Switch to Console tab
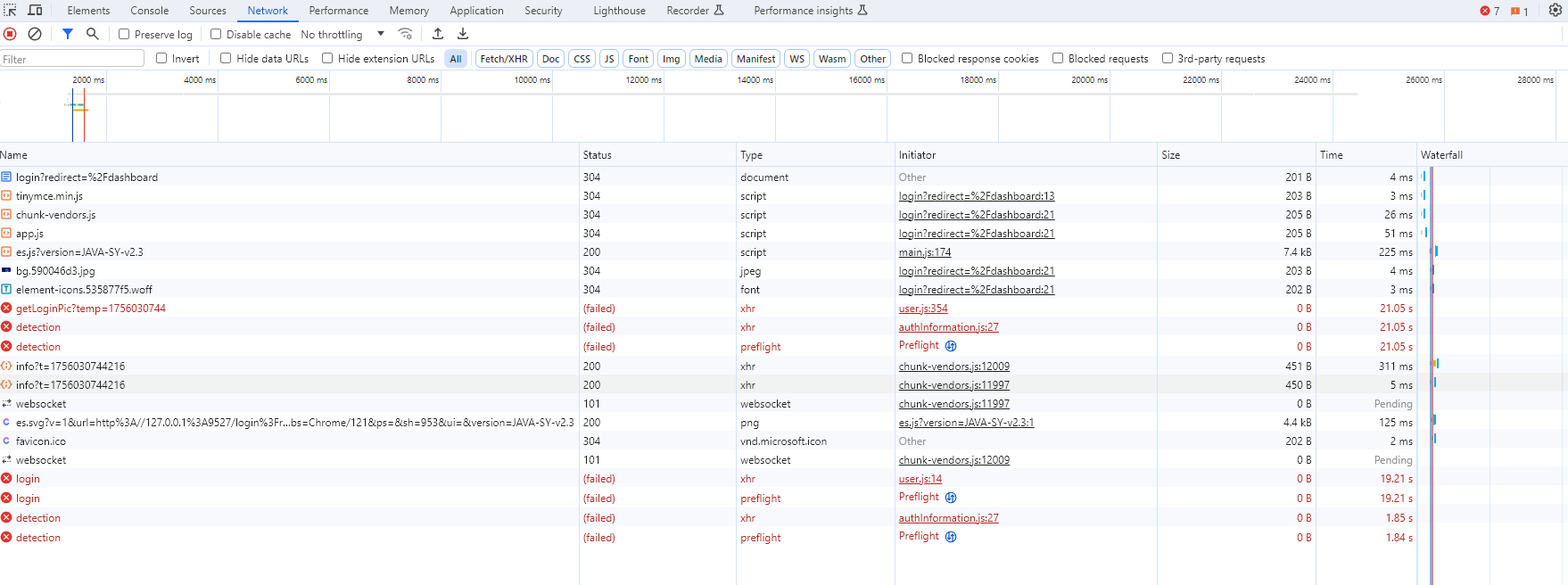Viewport: 1568px width, 585px height. (x=150, y=11)
